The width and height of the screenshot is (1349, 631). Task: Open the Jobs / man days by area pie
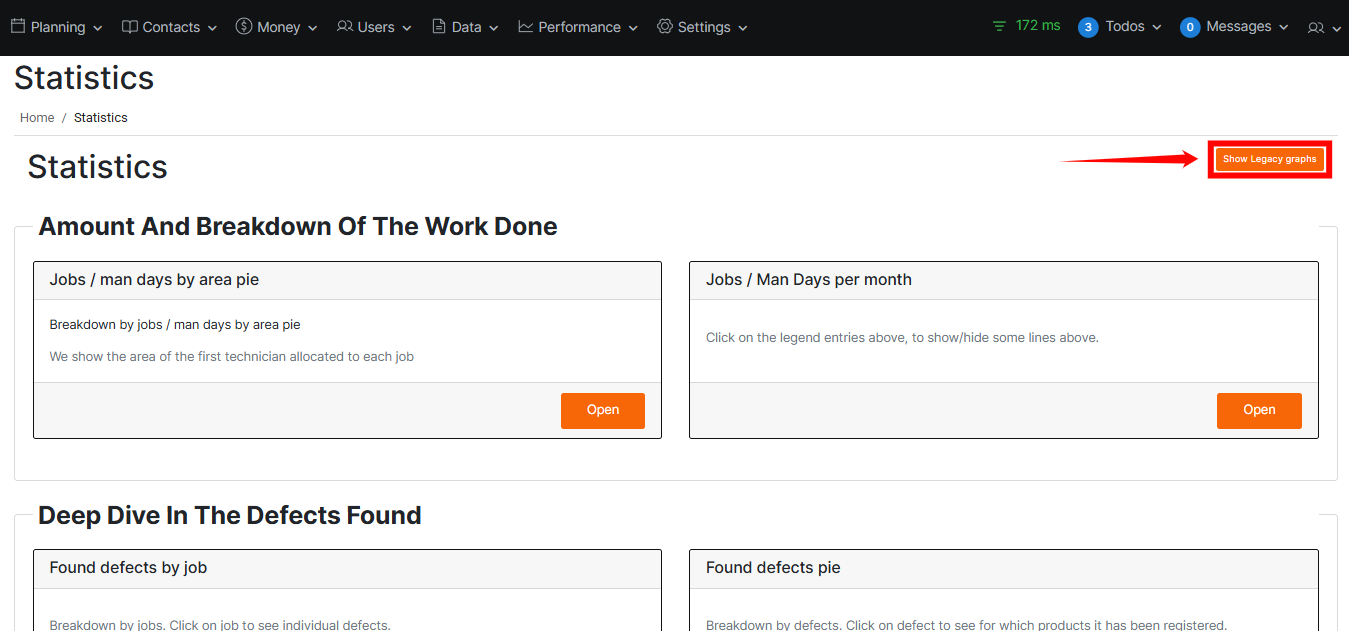tap(602, 410)
